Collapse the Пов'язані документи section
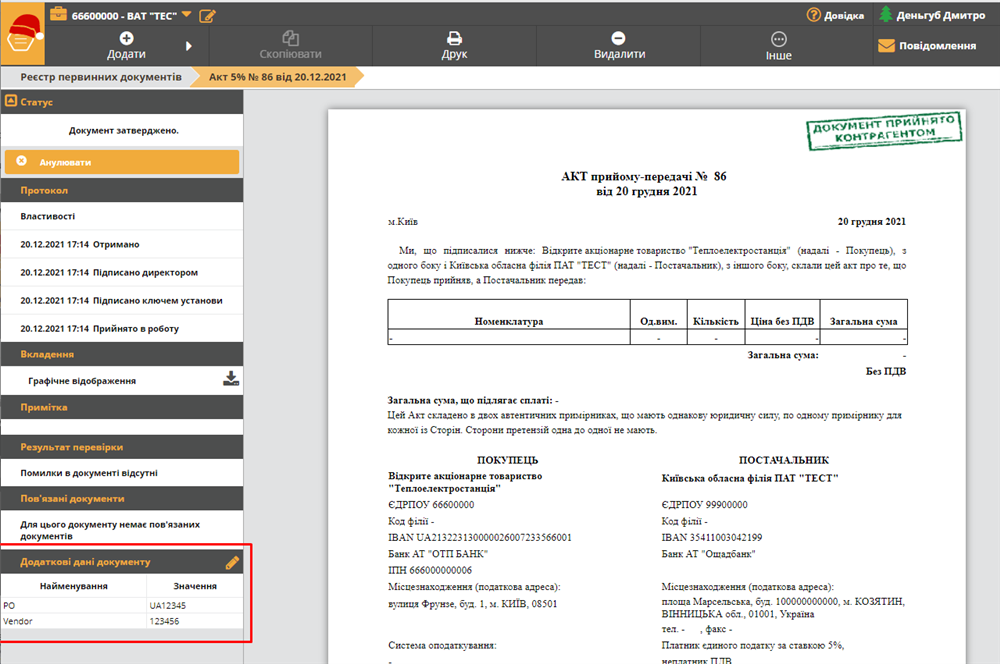Image resolution: width=1000 pixels, height=664 pixels. click(x=122, y=499)
